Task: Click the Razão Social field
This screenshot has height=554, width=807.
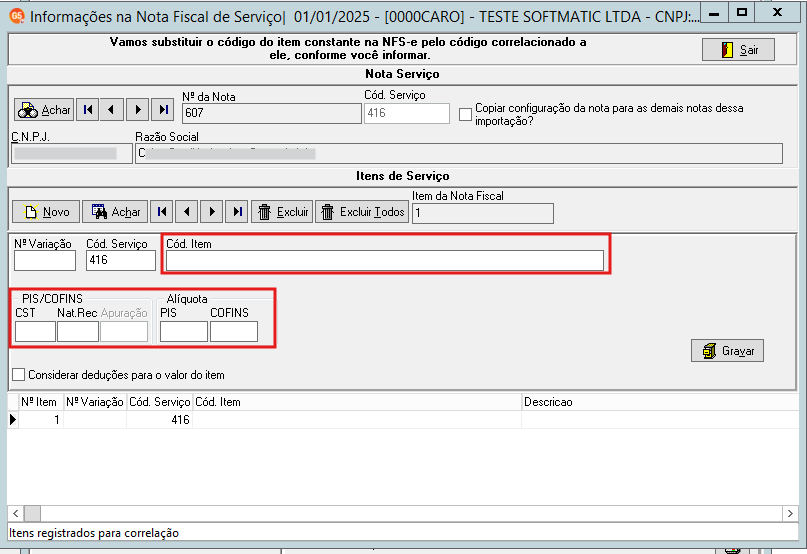Action: click(x=459, y=153)
